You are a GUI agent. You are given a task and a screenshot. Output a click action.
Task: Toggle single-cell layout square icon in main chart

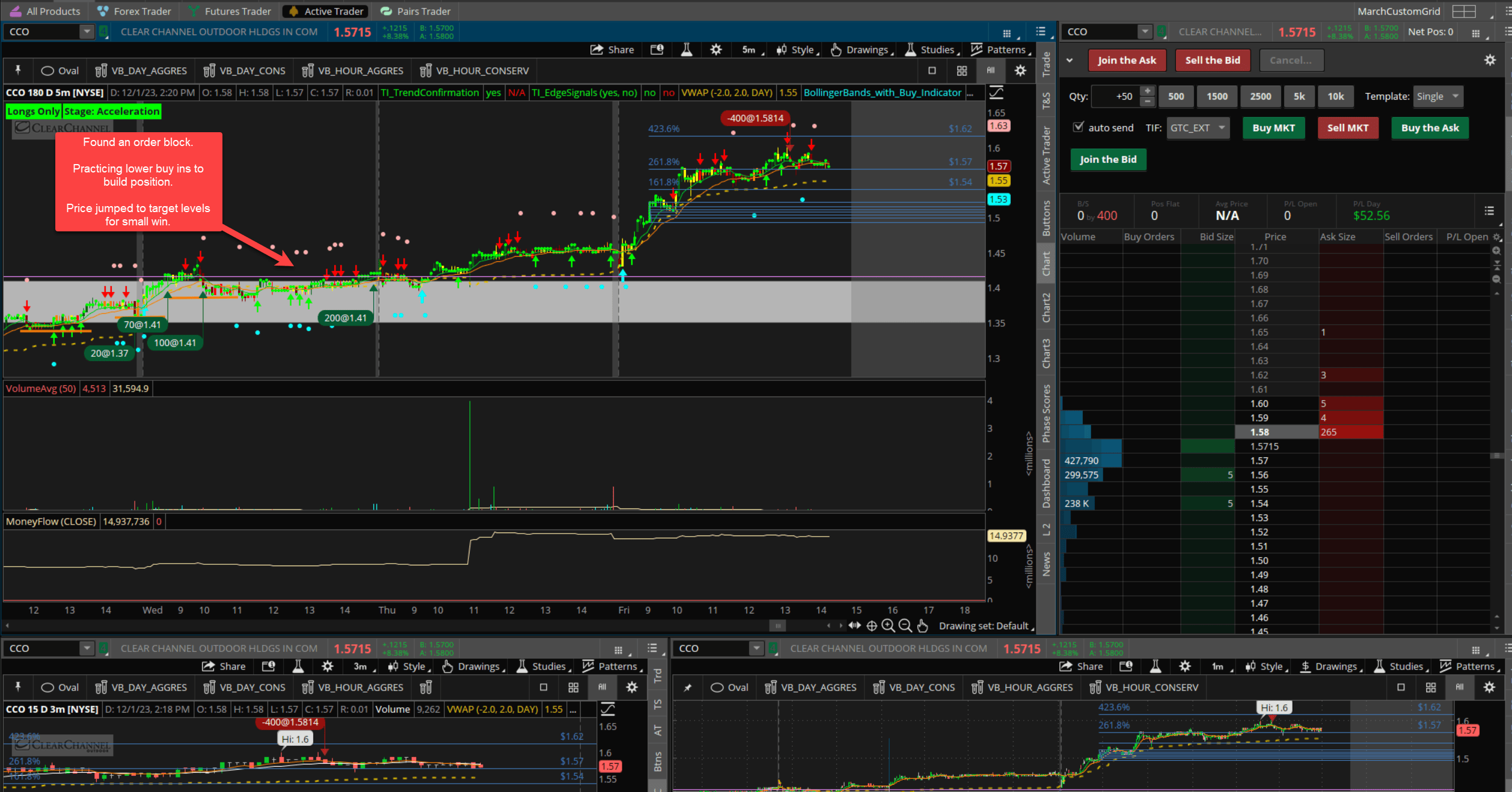coord(932,71)
